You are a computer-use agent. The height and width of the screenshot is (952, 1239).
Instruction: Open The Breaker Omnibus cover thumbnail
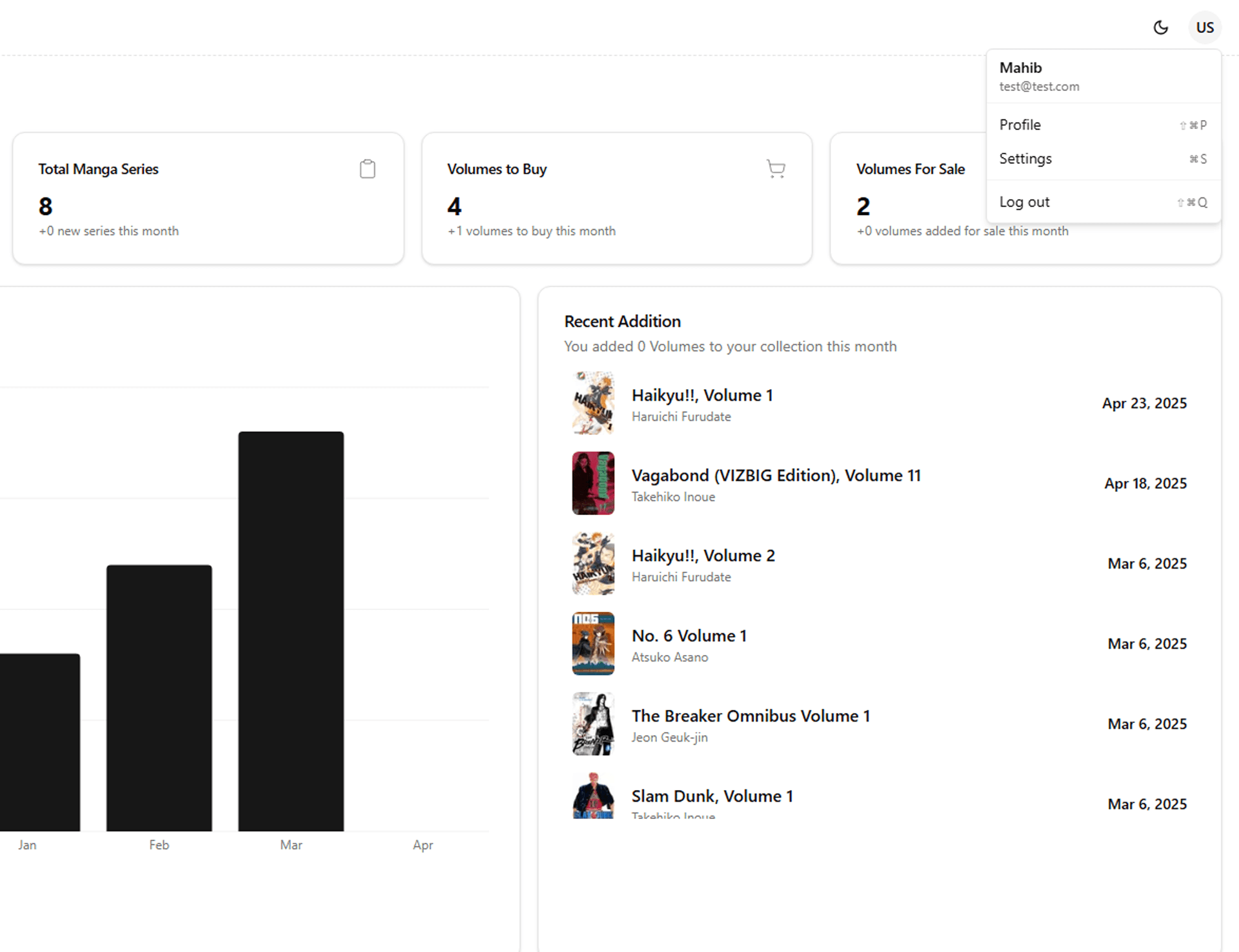point(593,724)
